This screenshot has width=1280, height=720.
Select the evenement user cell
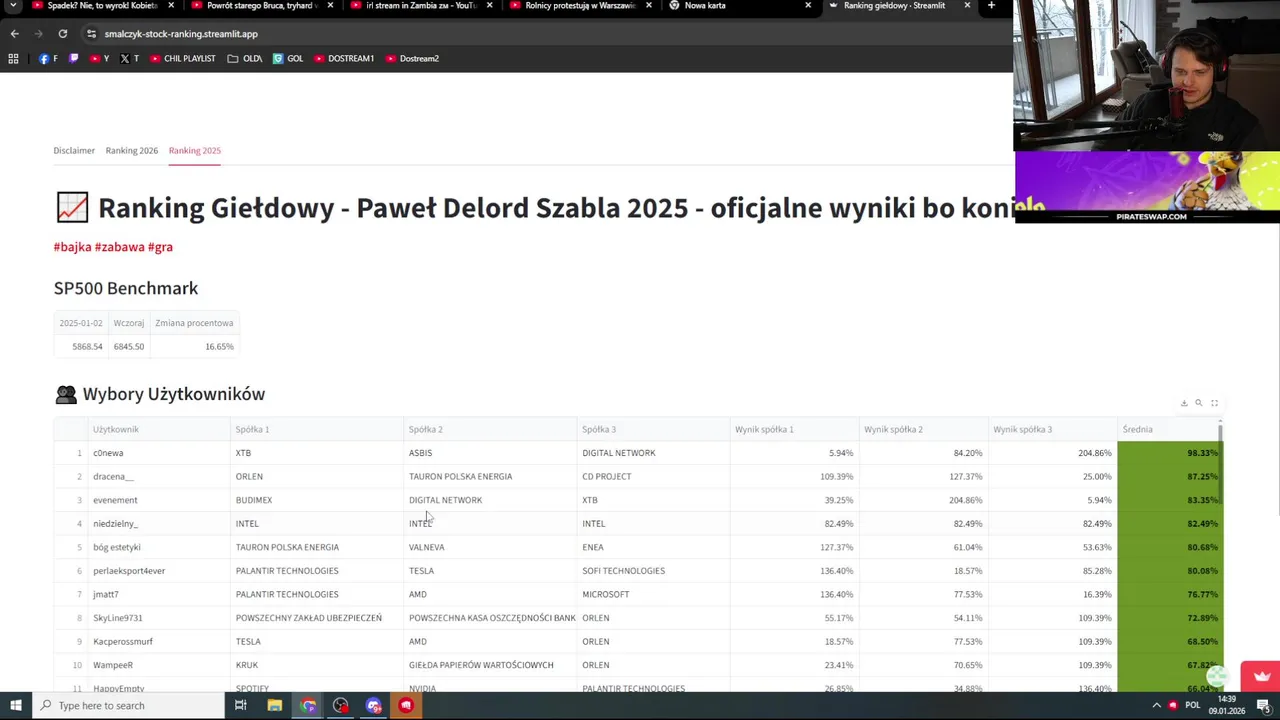159,500
